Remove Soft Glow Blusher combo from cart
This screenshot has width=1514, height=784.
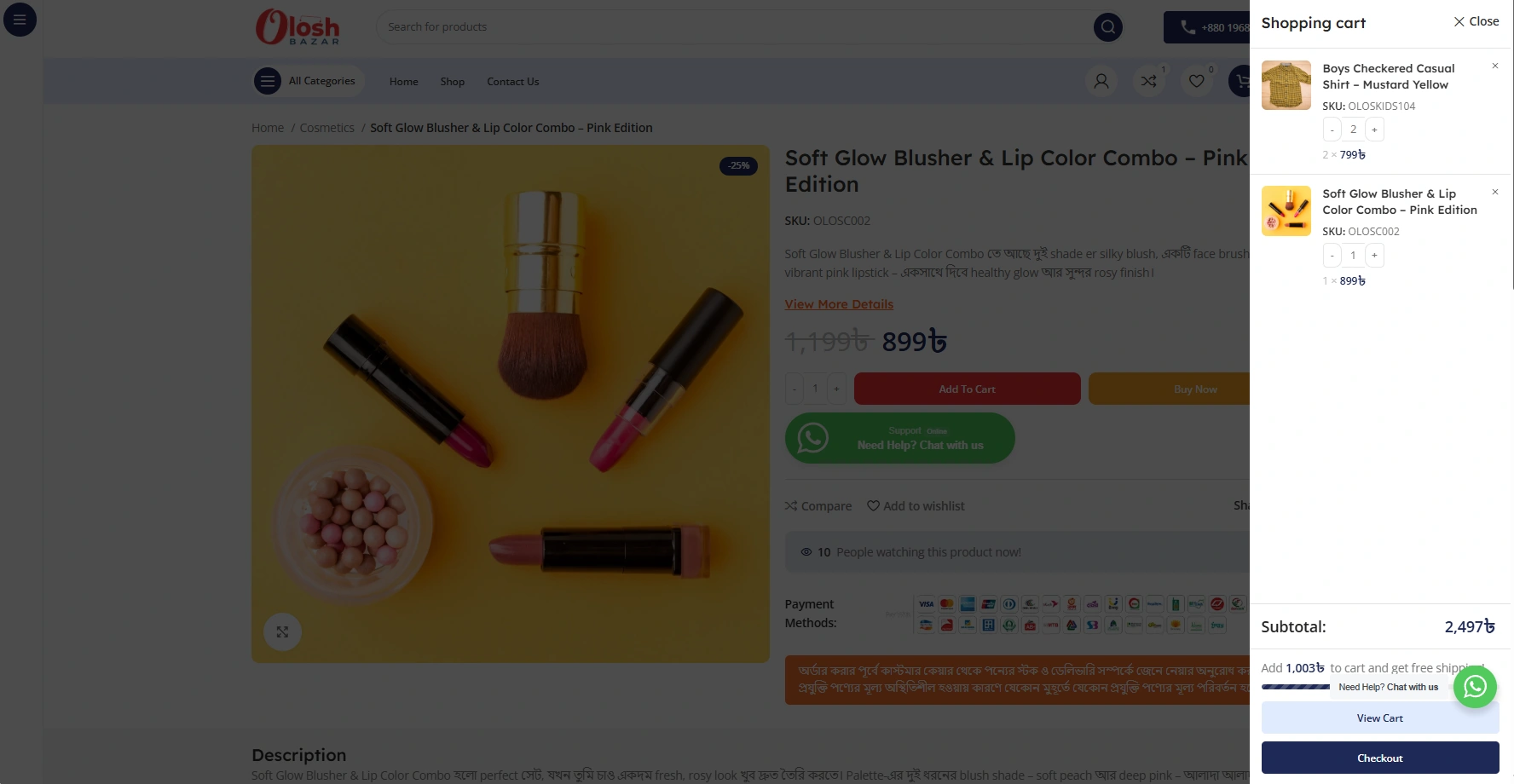[x=1494, y=192]
